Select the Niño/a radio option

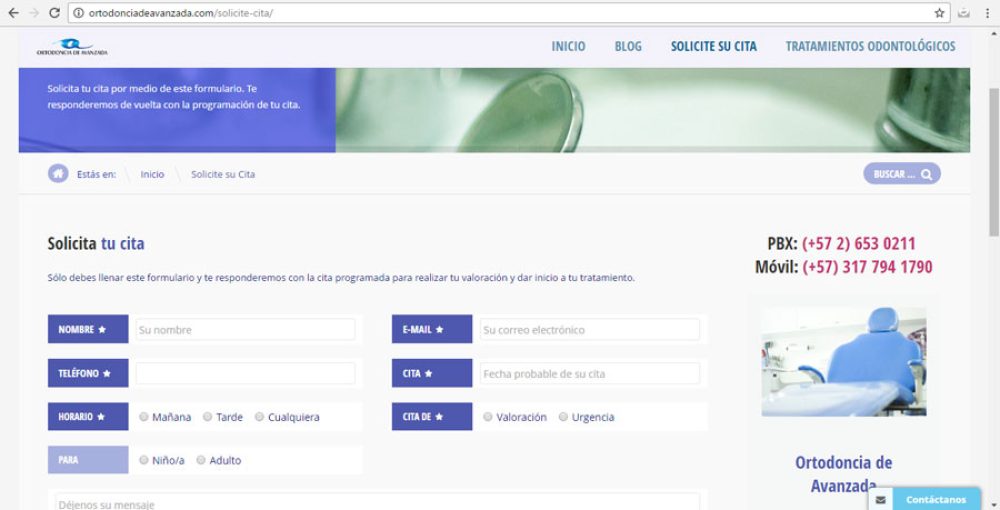145,461
